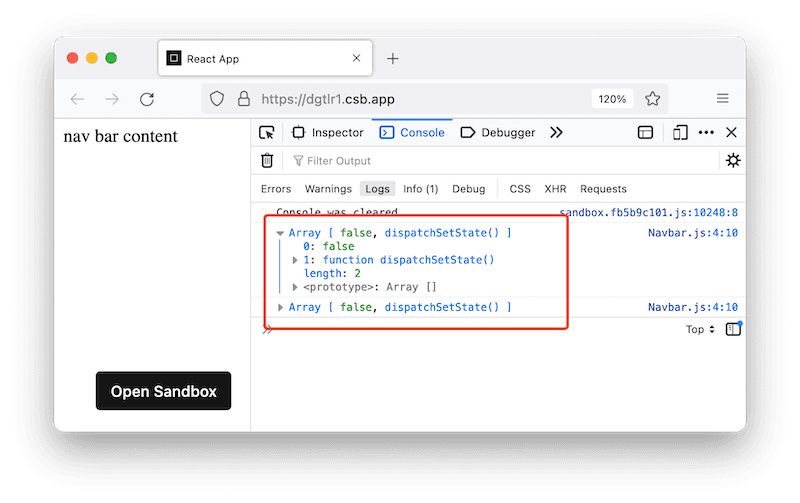Toggle Responsive Design Mode icon
Screen dimensions: 800x503
[680, 132]
